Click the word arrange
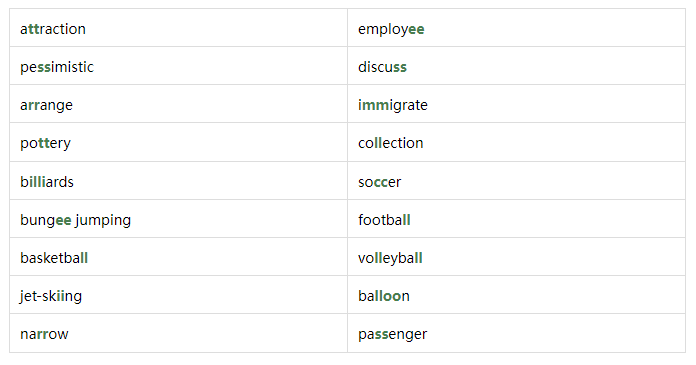This screenshot has width=696, height=365. tap(46, 106)
